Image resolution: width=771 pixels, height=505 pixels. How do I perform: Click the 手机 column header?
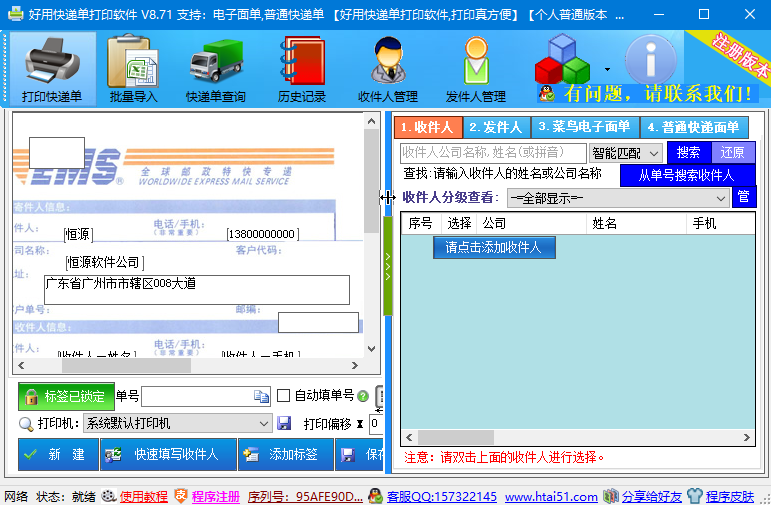pos(721,223)
